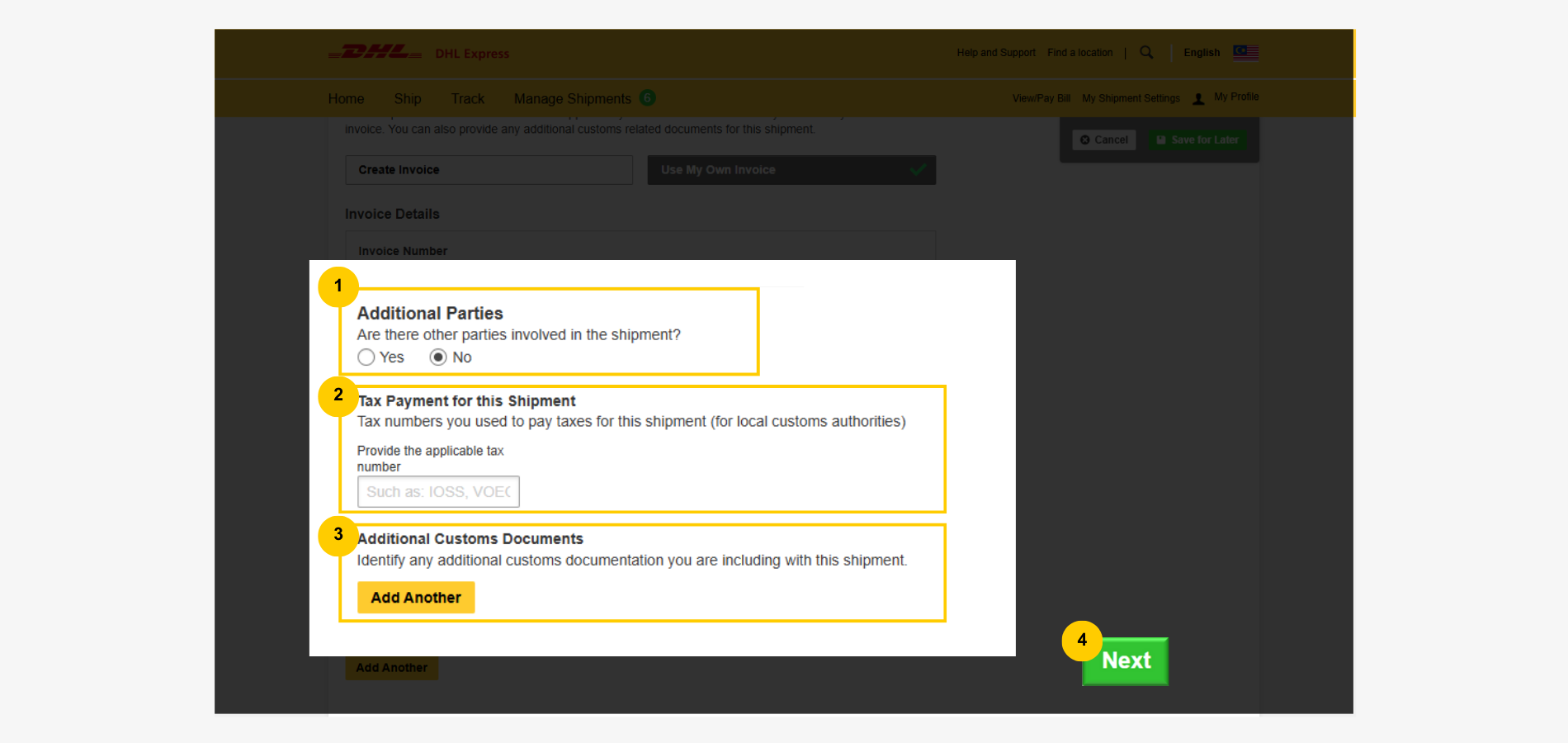
Task: Open the search magnifier icon
Action: tap(1146, 53)
